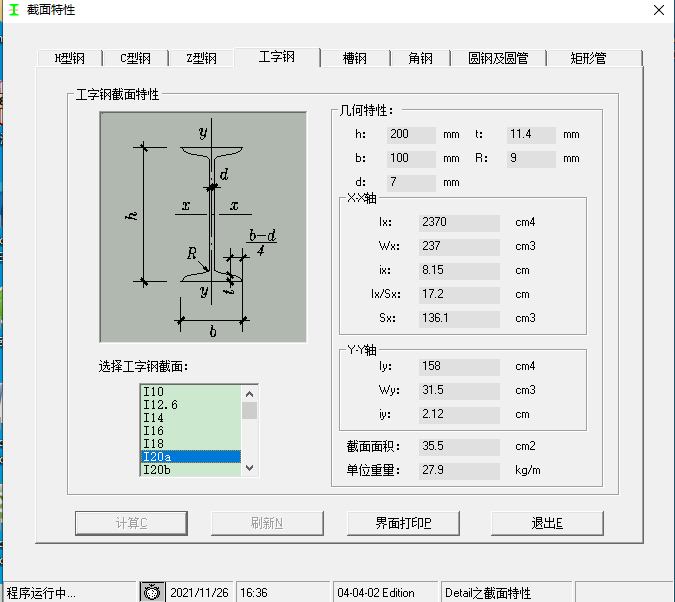This screenshot has height=602, width=675.
Task: Click the X-X轴 group label
Action: click(362, 198)
